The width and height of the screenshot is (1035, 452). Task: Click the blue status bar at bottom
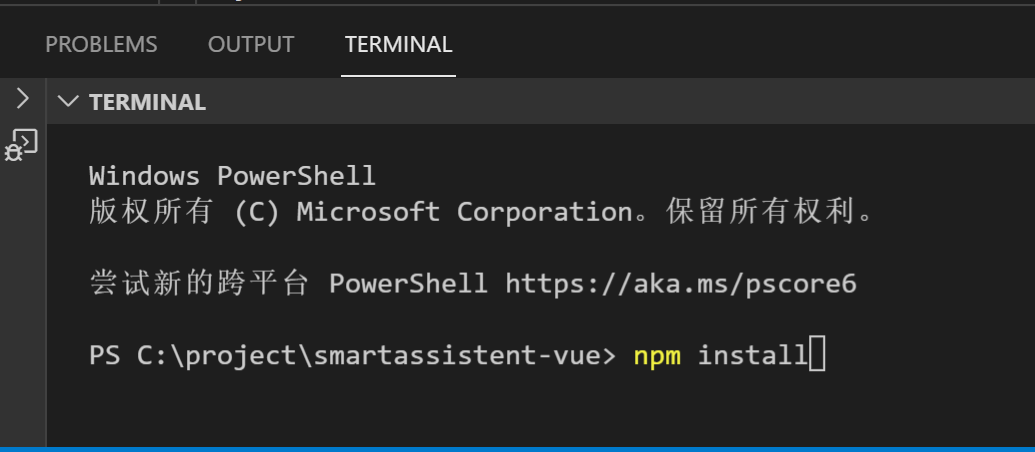tap(518, 449)
